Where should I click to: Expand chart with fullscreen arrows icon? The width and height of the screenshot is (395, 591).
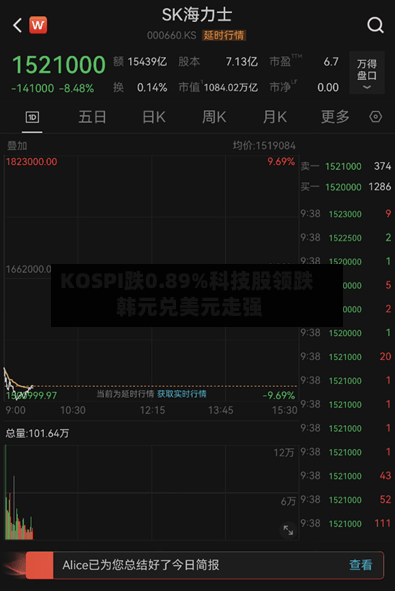coord(288,530)
